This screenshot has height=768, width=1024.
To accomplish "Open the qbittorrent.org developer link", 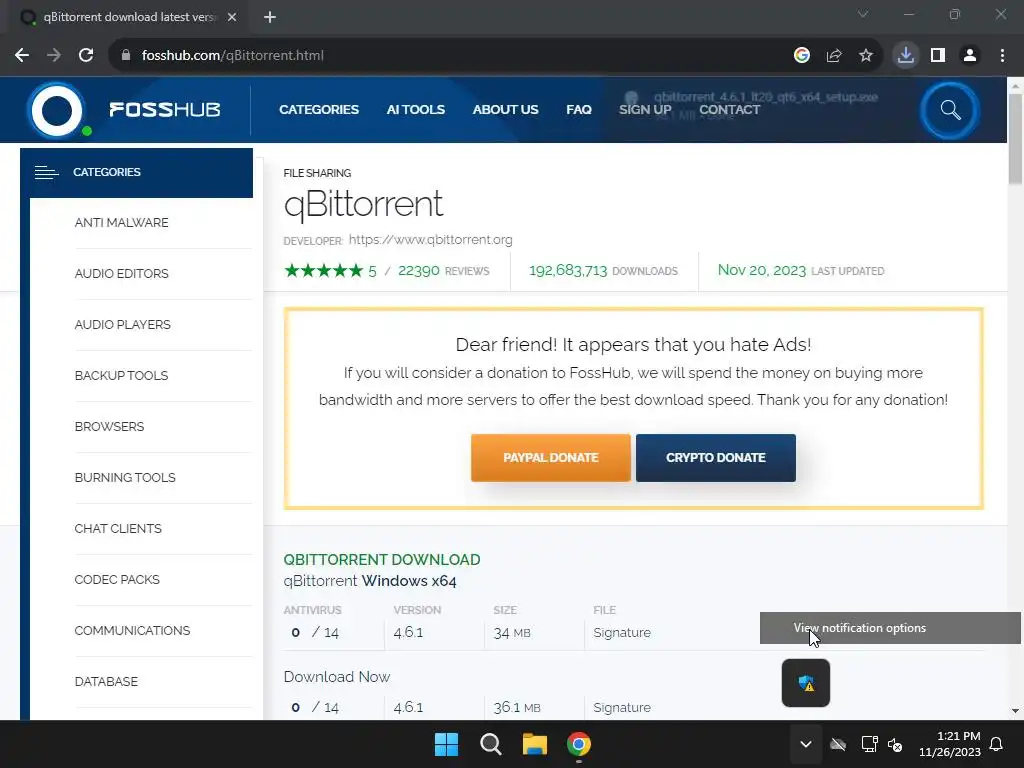I will tap(430, 240).
